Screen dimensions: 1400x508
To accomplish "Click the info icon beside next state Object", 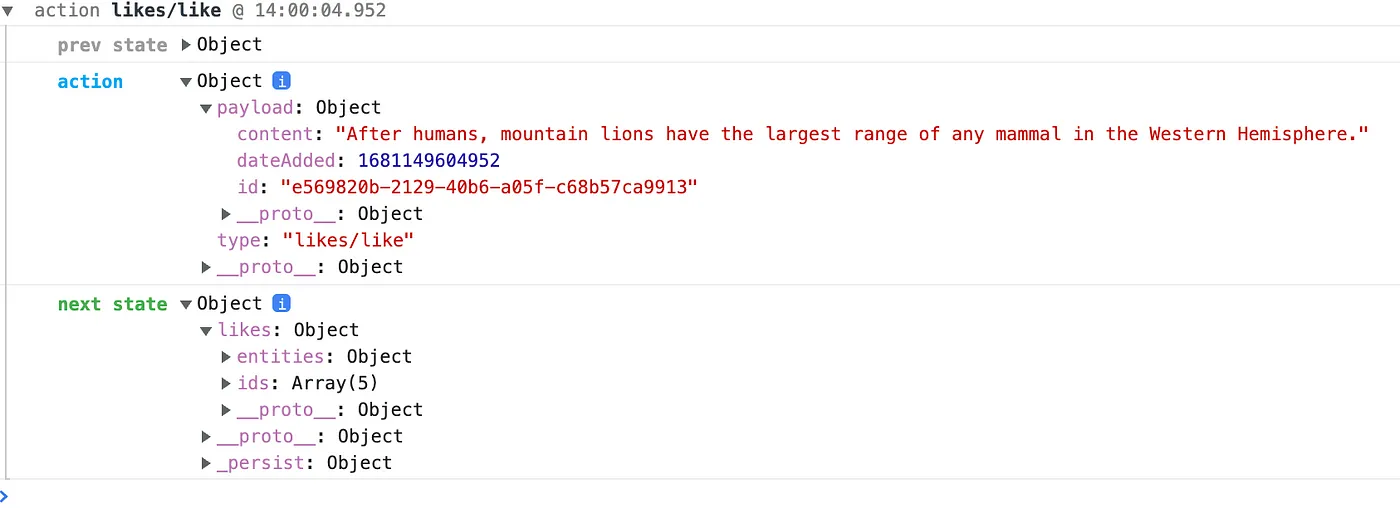I will pyautogui.click(x=282, y=303).
